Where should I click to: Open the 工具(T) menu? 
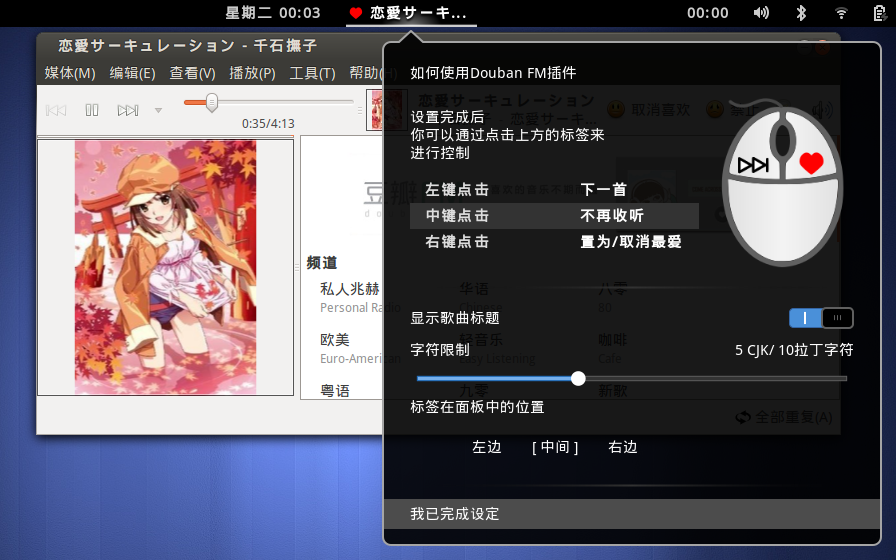click(x=312, y=73)
